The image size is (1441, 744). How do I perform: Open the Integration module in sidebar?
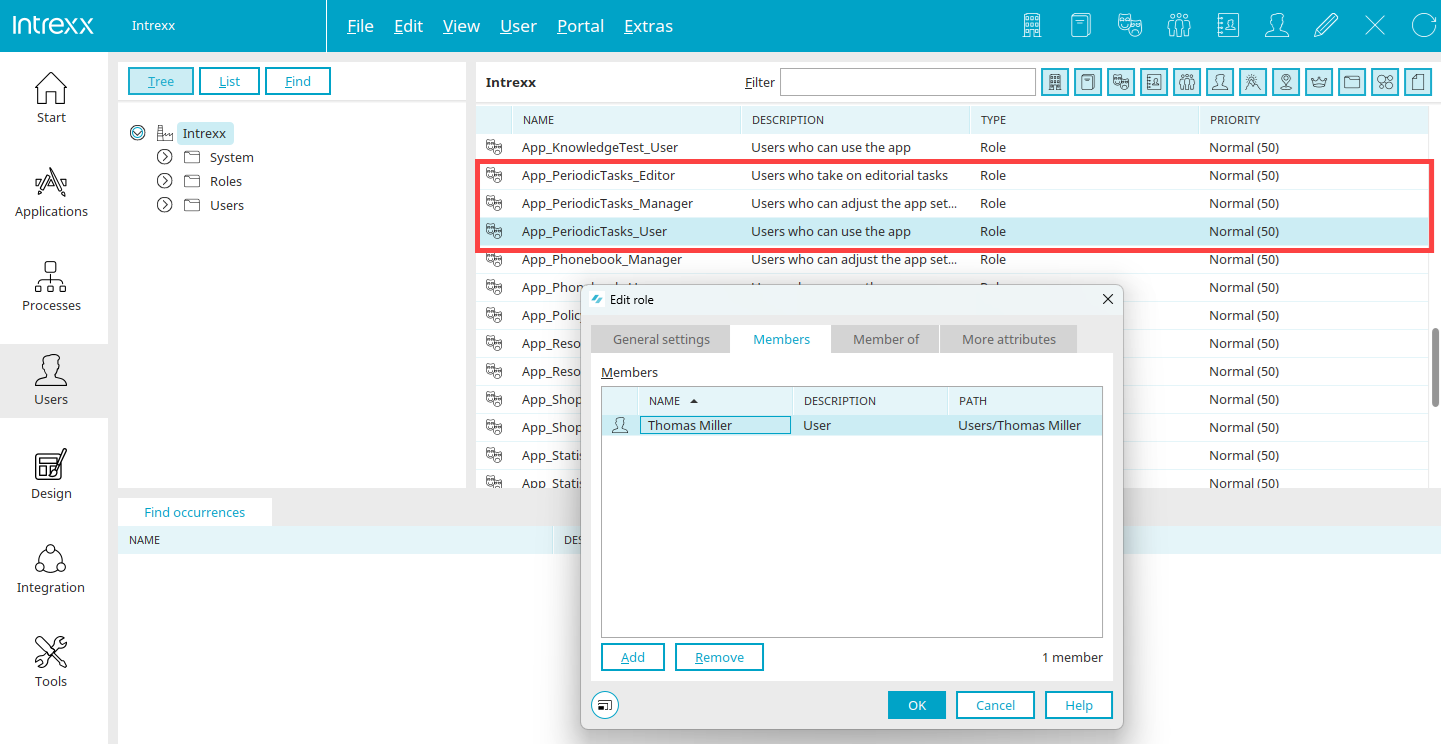click(51, 568)
